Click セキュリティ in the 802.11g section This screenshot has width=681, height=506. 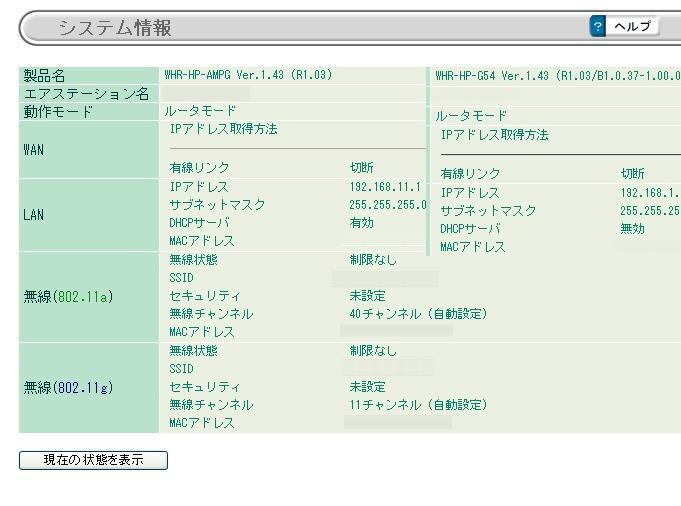205,387
